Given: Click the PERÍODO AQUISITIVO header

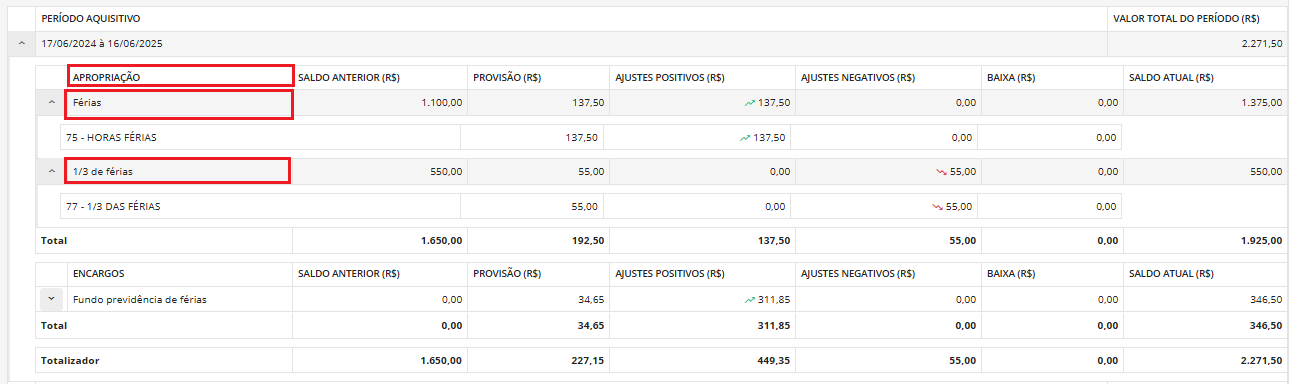Looking at the screenshot, I should pos(91,19).
